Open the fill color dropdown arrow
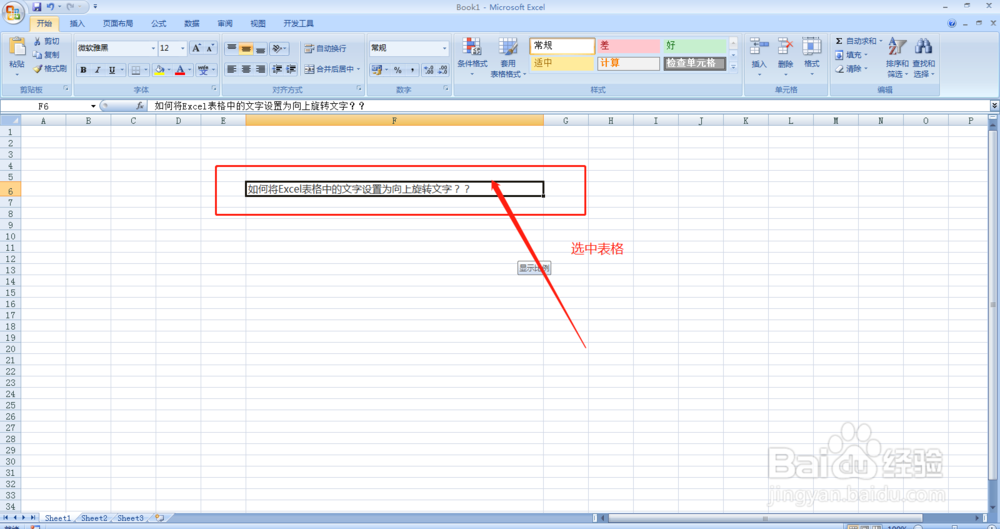 click(x=169, y=70)
